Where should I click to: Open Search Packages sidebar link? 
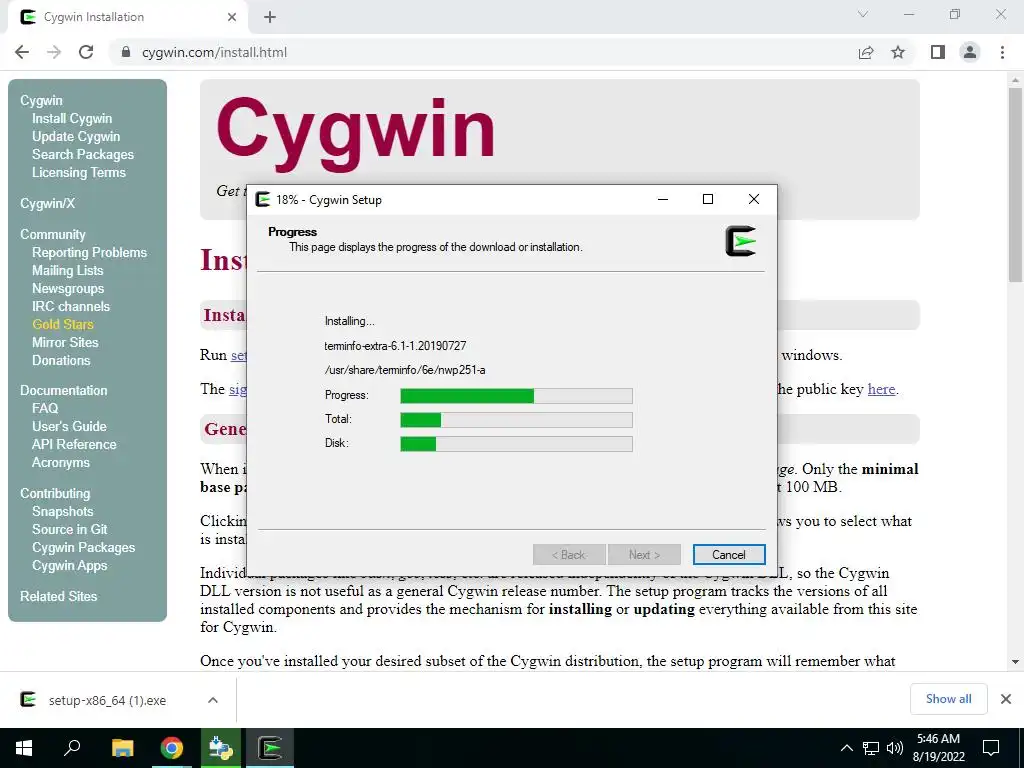click(x=83, y=154)
